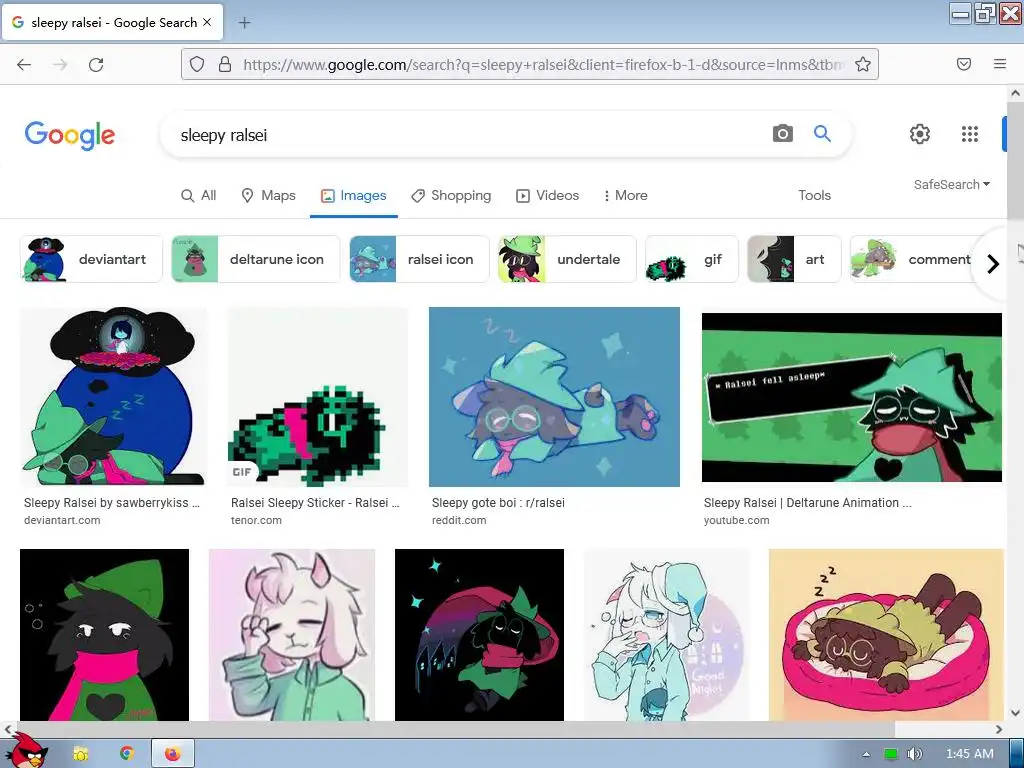1024x768 pixels.
Task: Open the youtube.com source link
Action: tap(737, 520)
